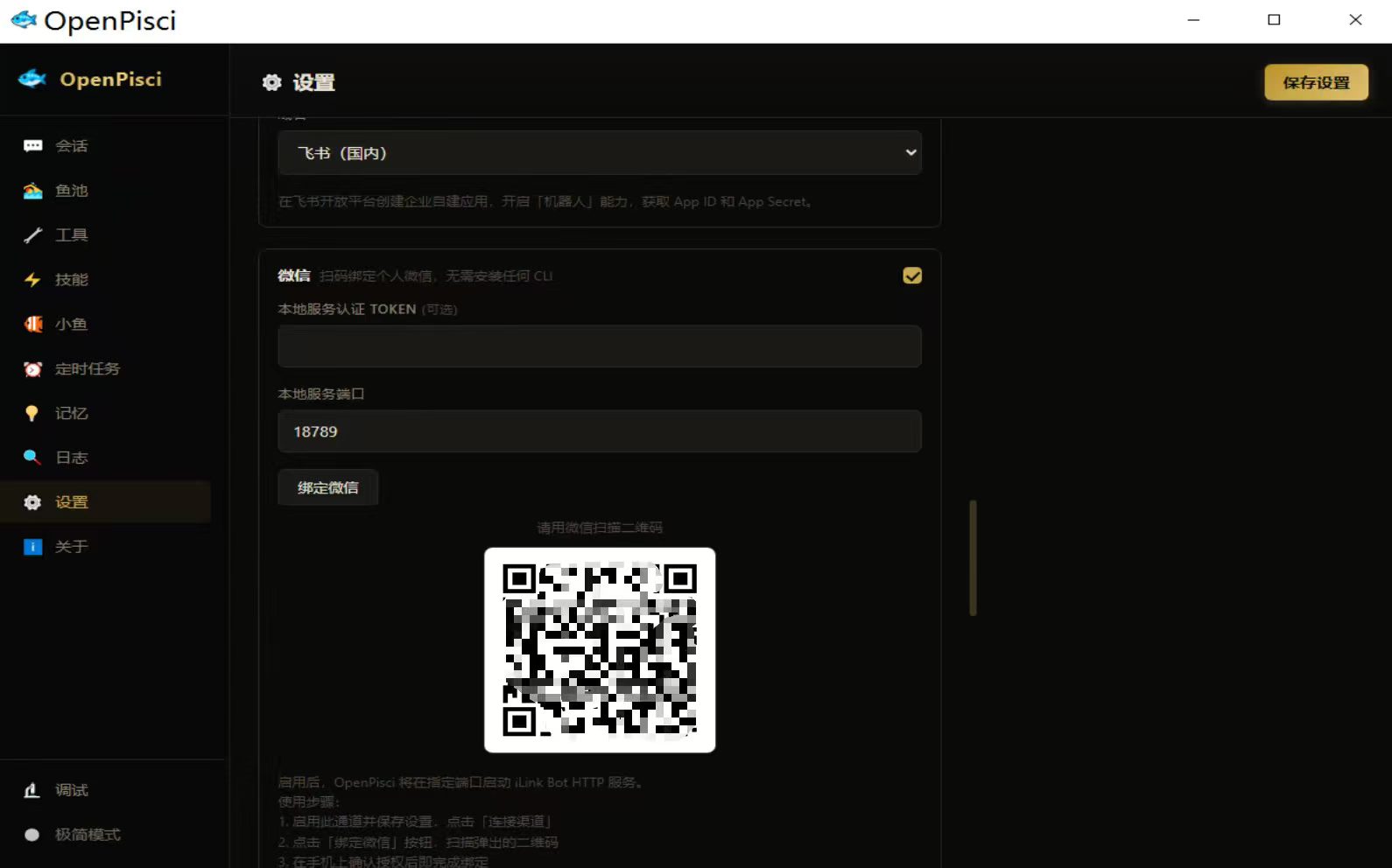Click the 本地服务端口 label
This screenshot has width=1392, height=868.
pos(320,394)
